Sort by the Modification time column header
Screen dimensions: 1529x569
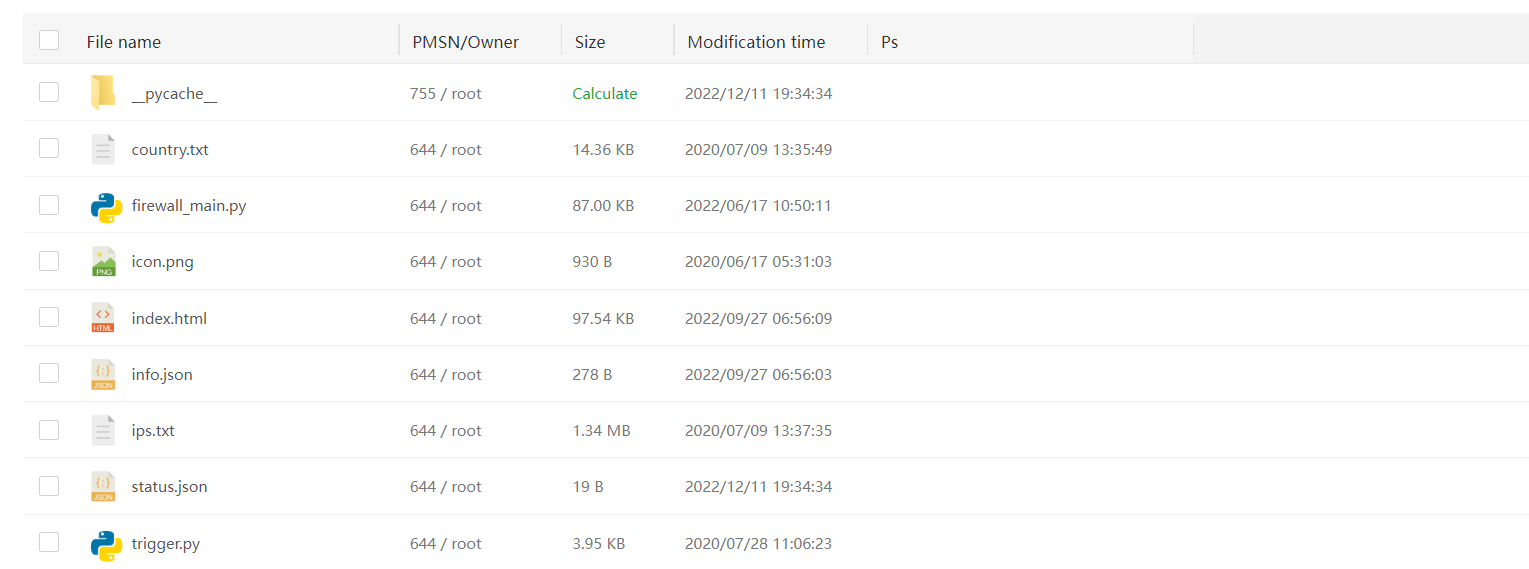pos(756,42)
